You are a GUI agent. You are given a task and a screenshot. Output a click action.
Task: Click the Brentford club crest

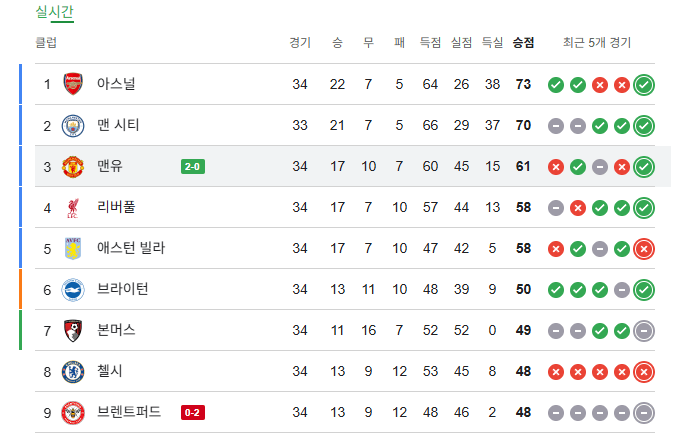pyautogui.click(x=73, y=412)
